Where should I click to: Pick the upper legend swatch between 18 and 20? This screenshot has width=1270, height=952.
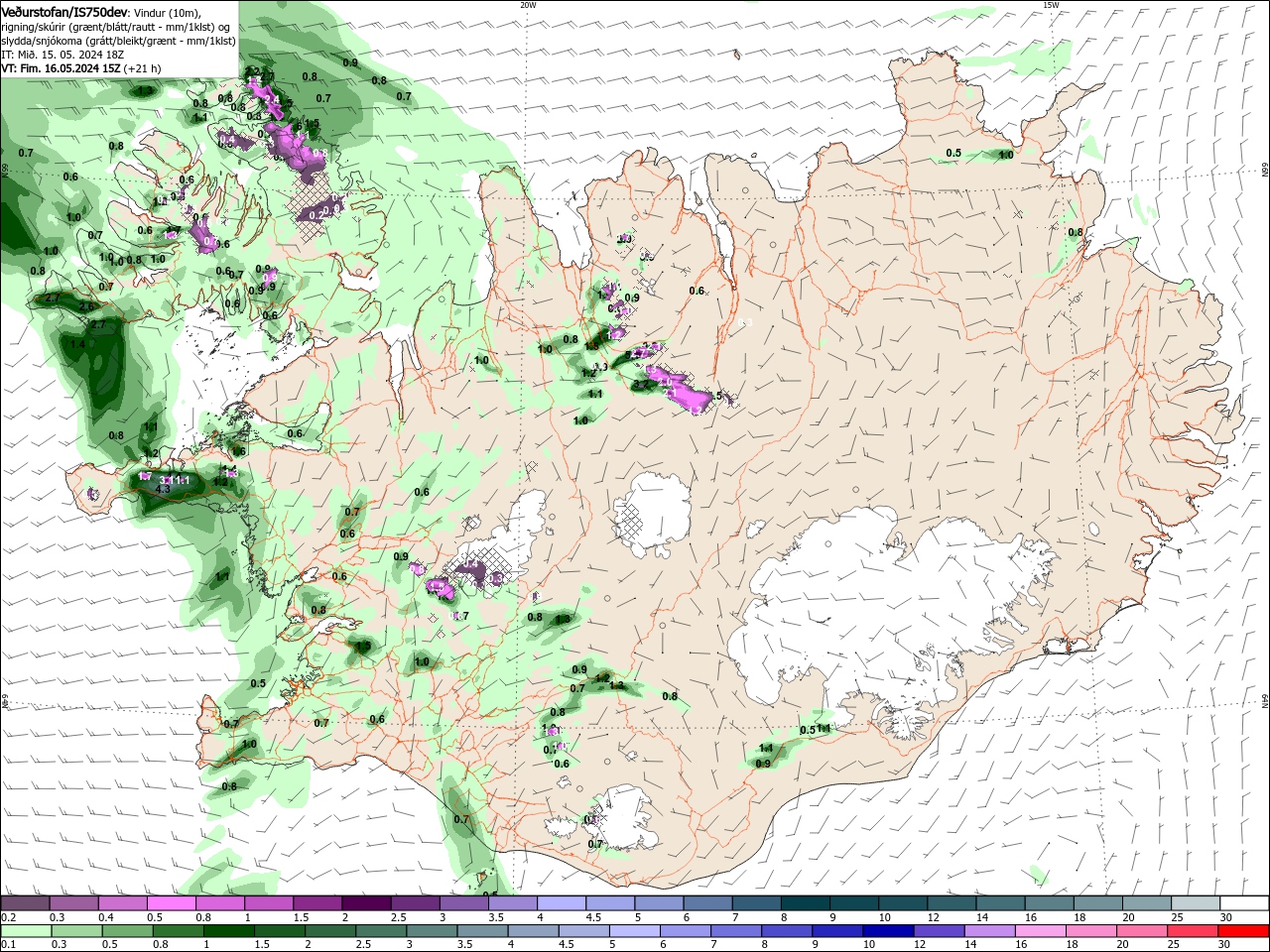[1098, 903]
